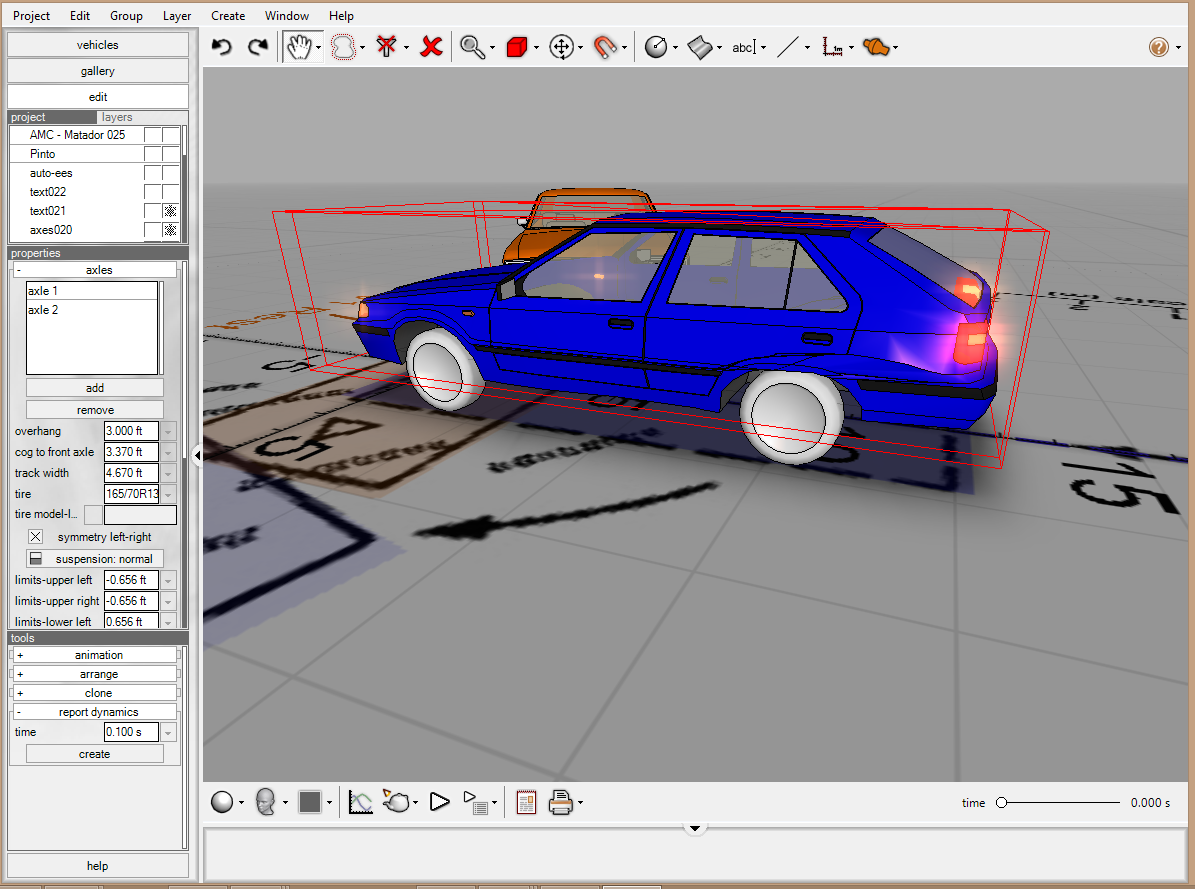
Task: Select the abc text tool
Action: coord(744,47)
